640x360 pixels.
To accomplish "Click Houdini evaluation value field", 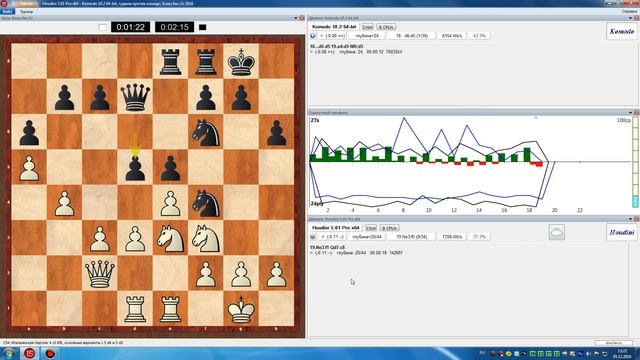I will [x=332, y=237].
